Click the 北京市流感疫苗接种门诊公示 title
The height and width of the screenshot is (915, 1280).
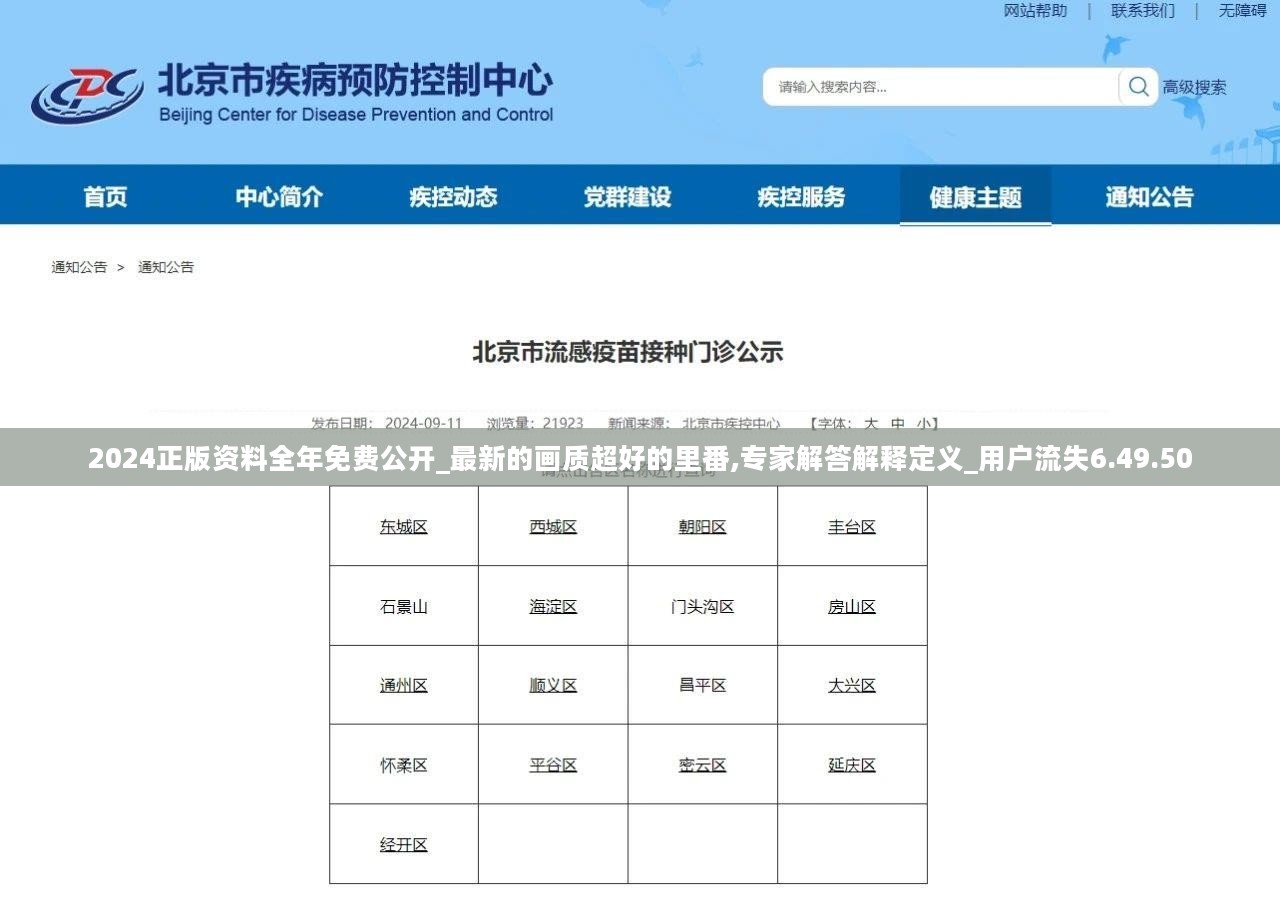(x=628, y=352)
